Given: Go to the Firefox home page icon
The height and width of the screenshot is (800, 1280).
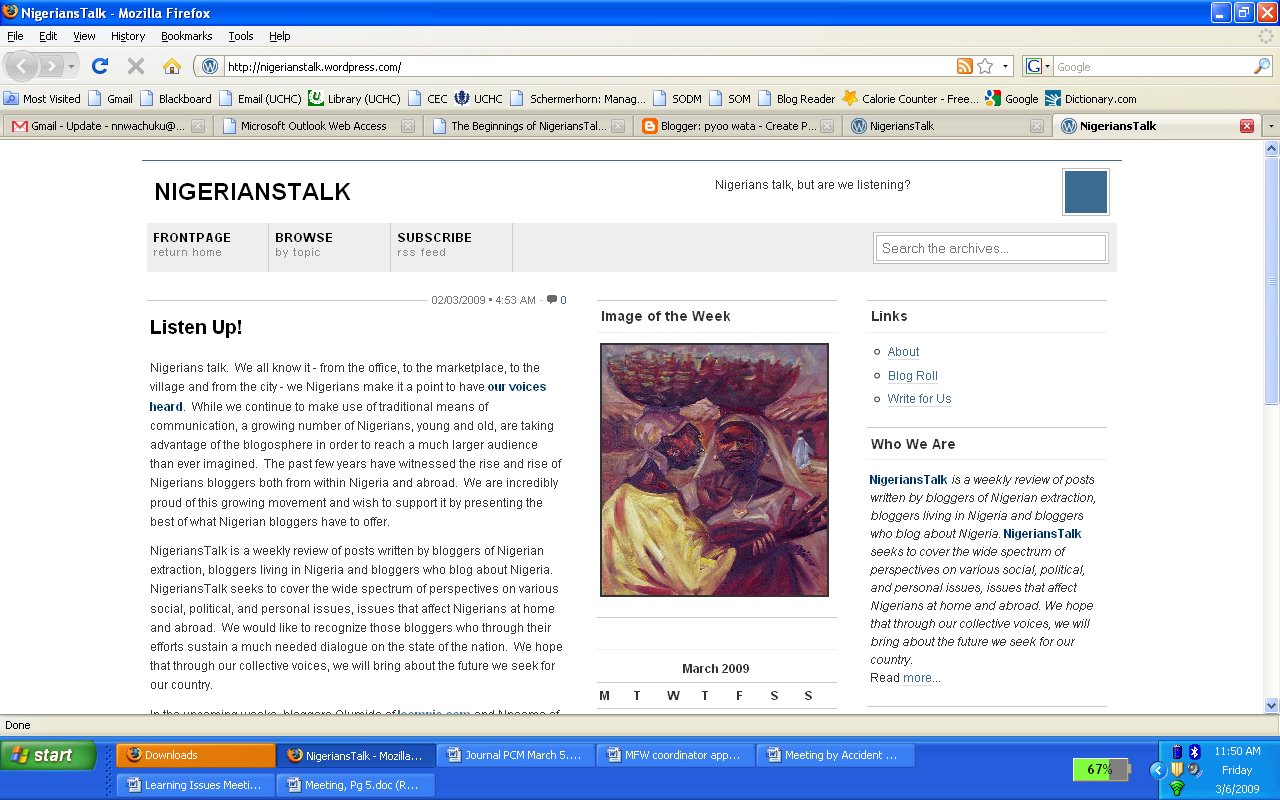Looking at the screenshot, I should [x=172, y=66].
